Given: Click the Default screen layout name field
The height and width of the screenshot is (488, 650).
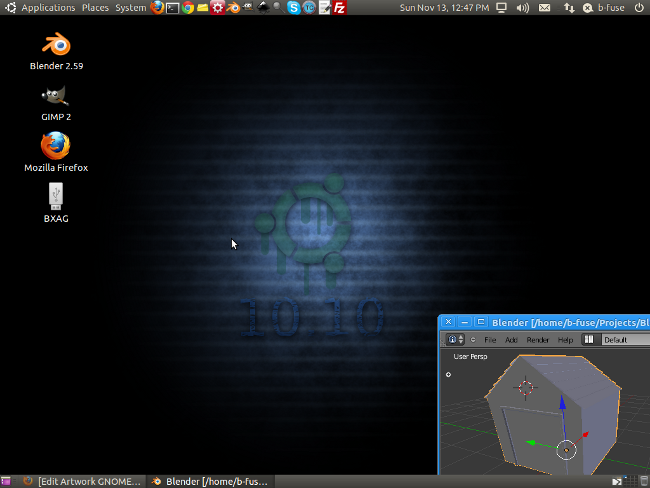Looking at the screenshot, I should (x=625, y=340).
